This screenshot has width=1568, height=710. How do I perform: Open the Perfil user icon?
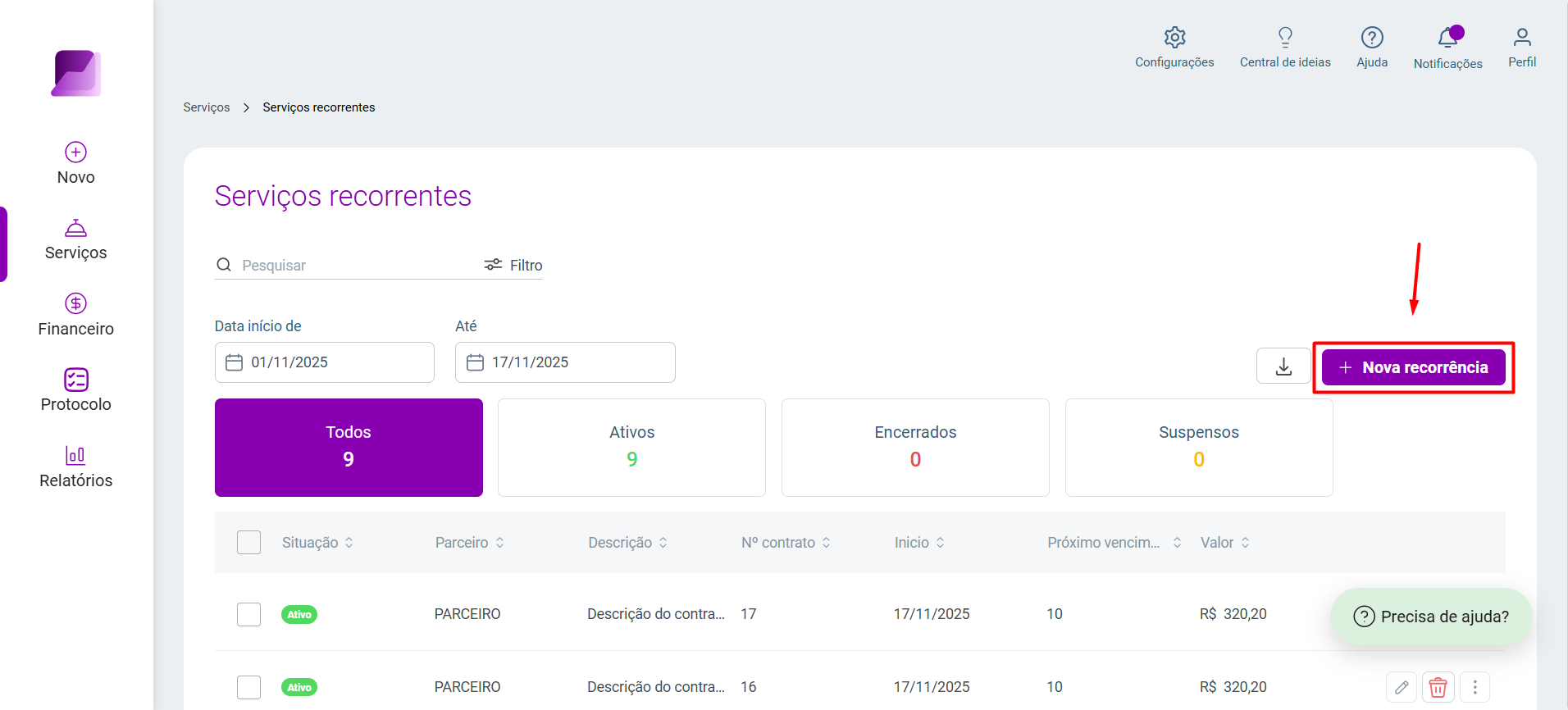click(x=1522, y=38)
